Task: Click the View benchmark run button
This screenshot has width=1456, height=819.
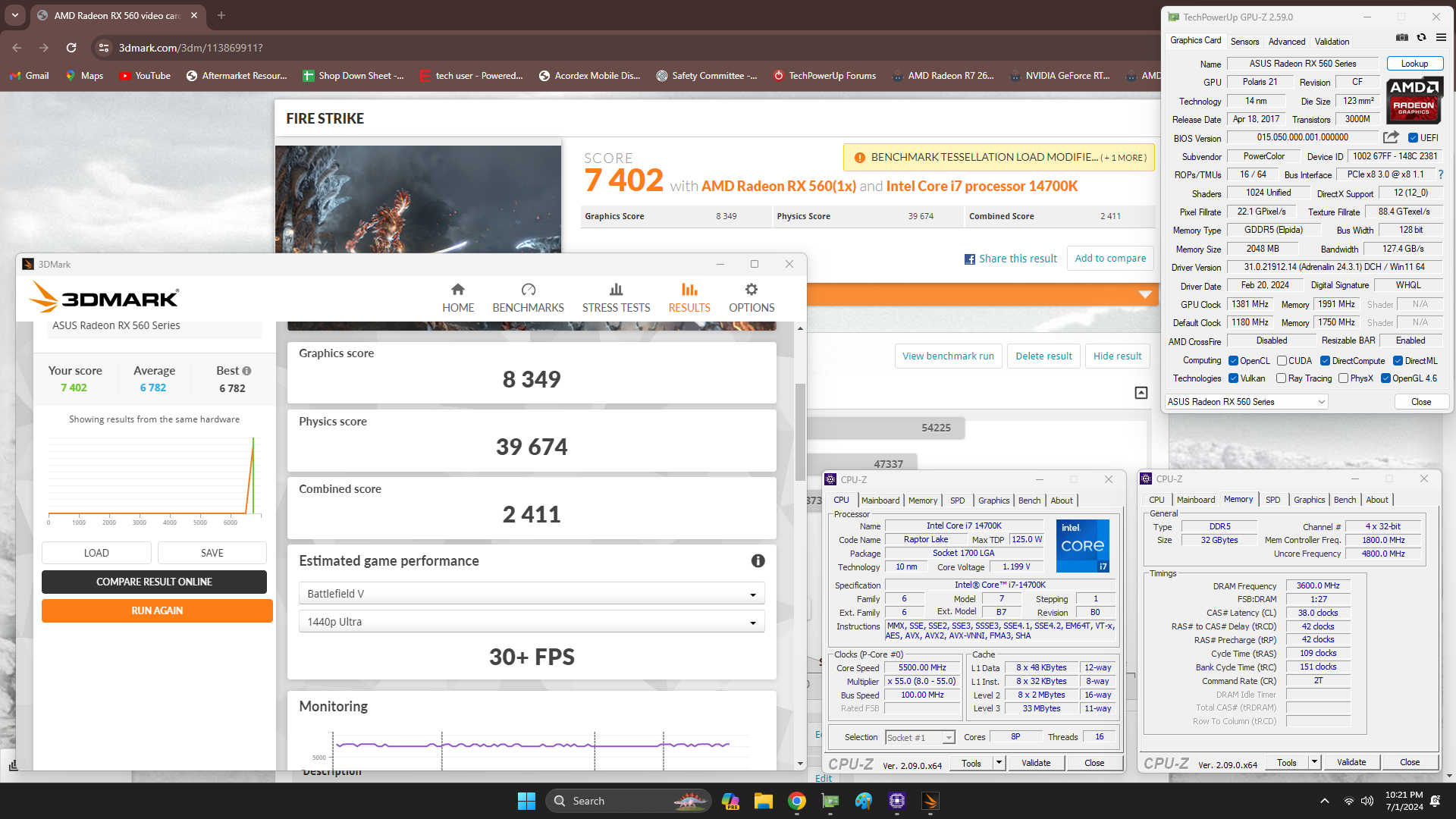Action: (x=948, y=356)
